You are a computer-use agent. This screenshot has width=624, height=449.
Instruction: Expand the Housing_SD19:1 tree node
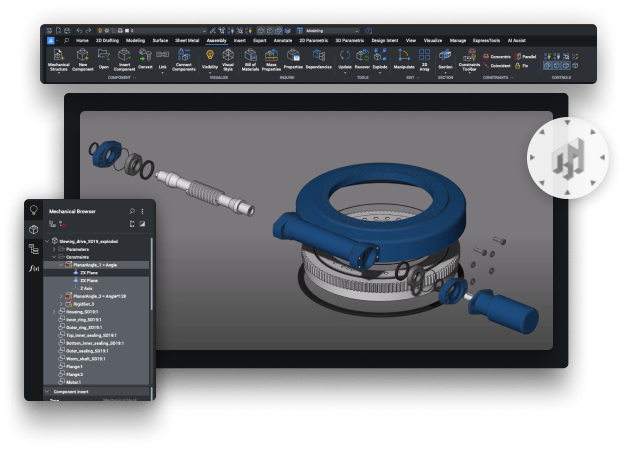point(54,312)
